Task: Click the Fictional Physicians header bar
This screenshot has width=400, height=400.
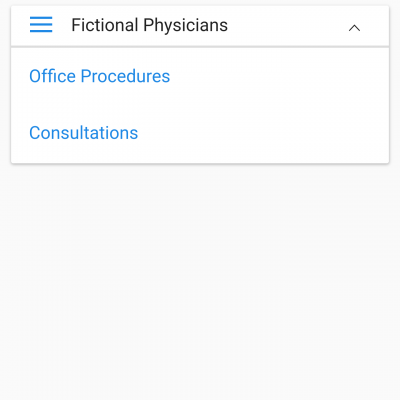Action: pyautogui.click(x=200, y=26)
